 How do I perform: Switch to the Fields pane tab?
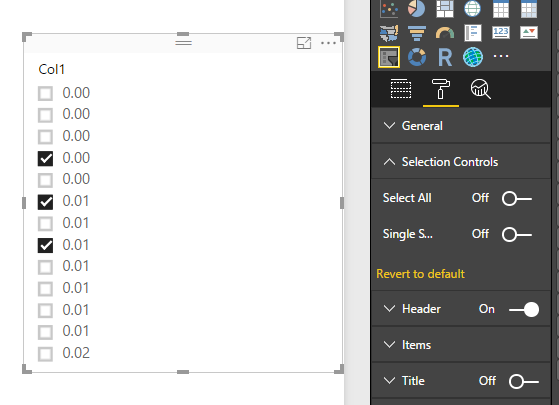[x=401, y=88]
